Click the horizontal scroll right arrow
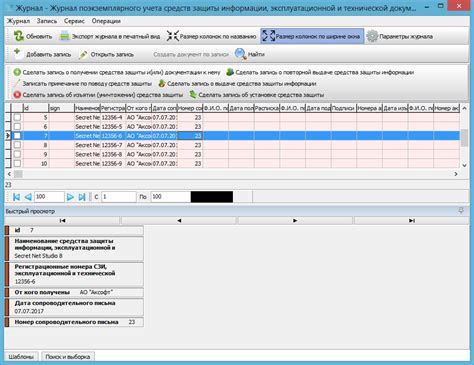 tap(456, 174)
